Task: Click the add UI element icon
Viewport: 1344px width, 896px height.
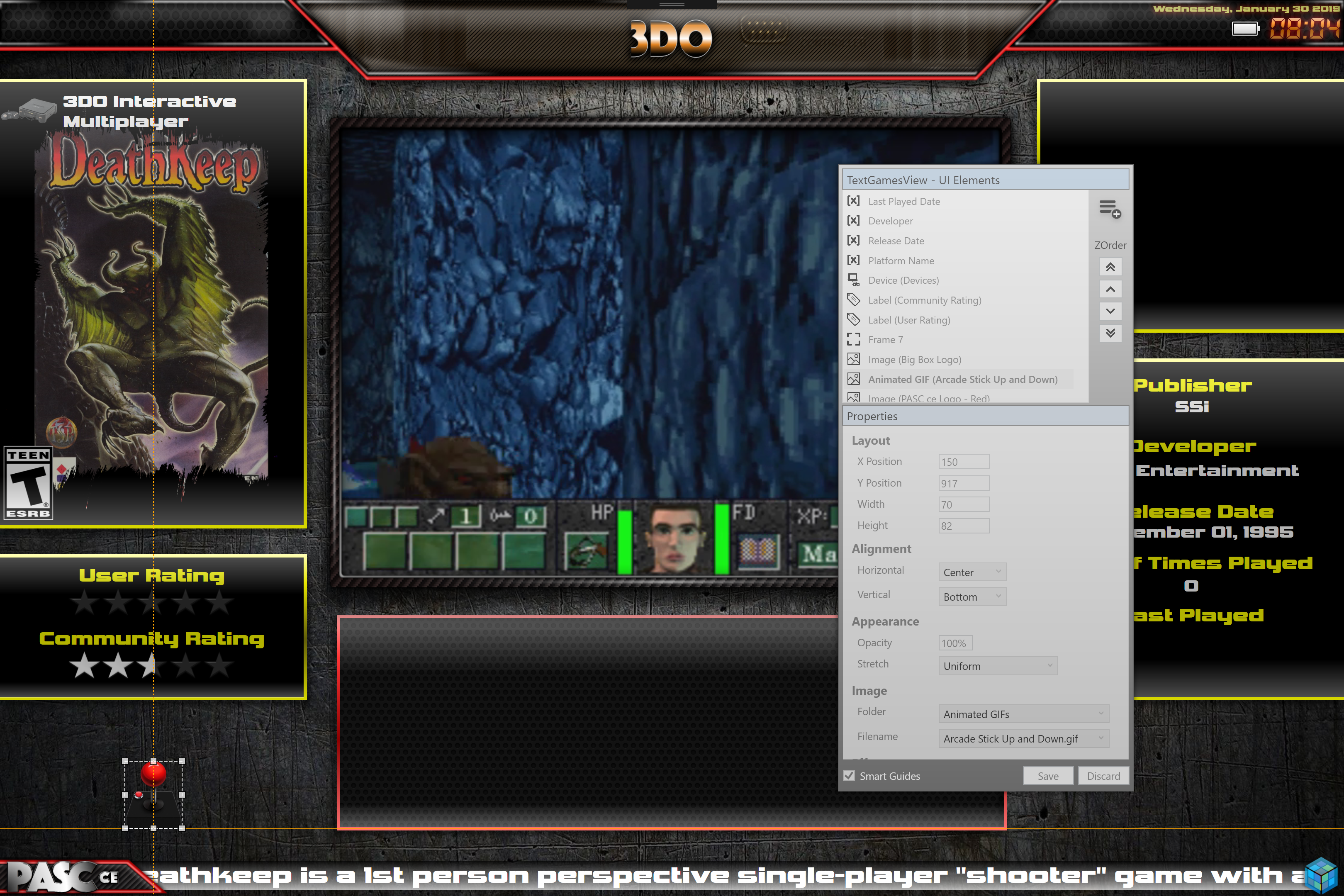Action: (1110, 209)
